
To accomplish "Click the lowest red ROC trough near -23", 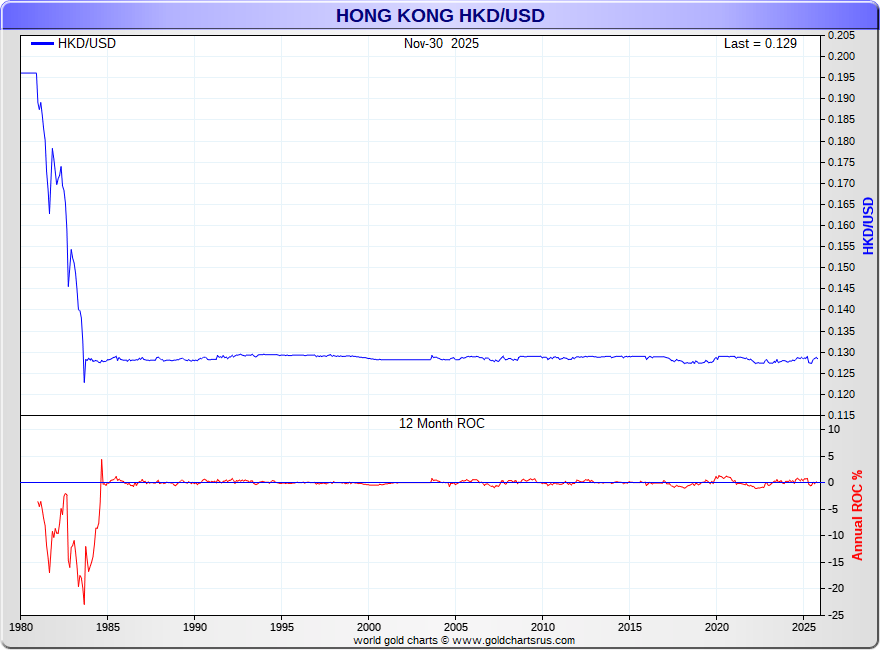I will coord(84,604).
